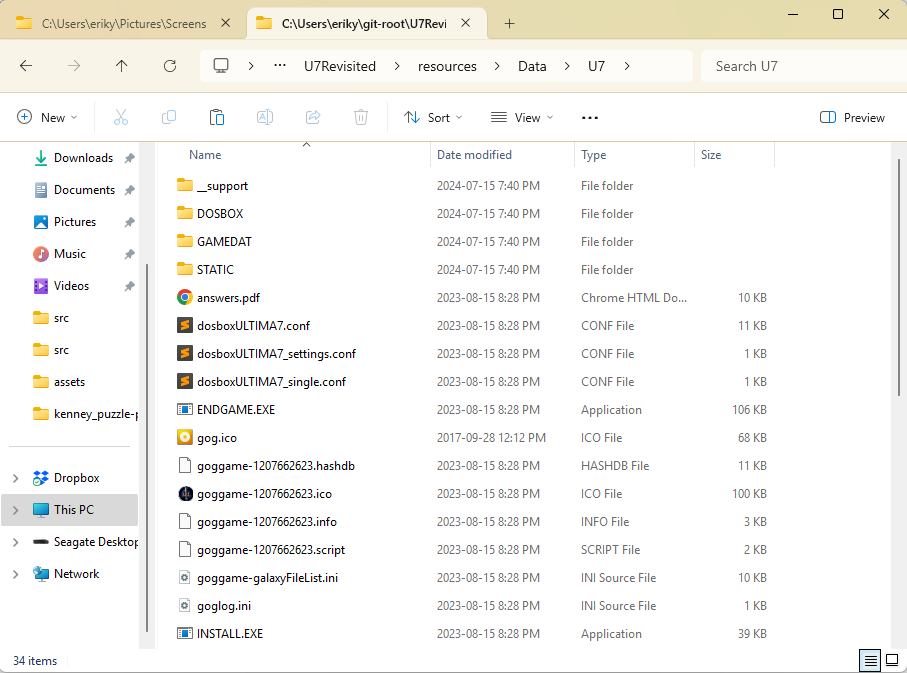Navigate to U7Revisited breadcrumb
This screenshot has width=907, height=673.
tap(340, 66)
